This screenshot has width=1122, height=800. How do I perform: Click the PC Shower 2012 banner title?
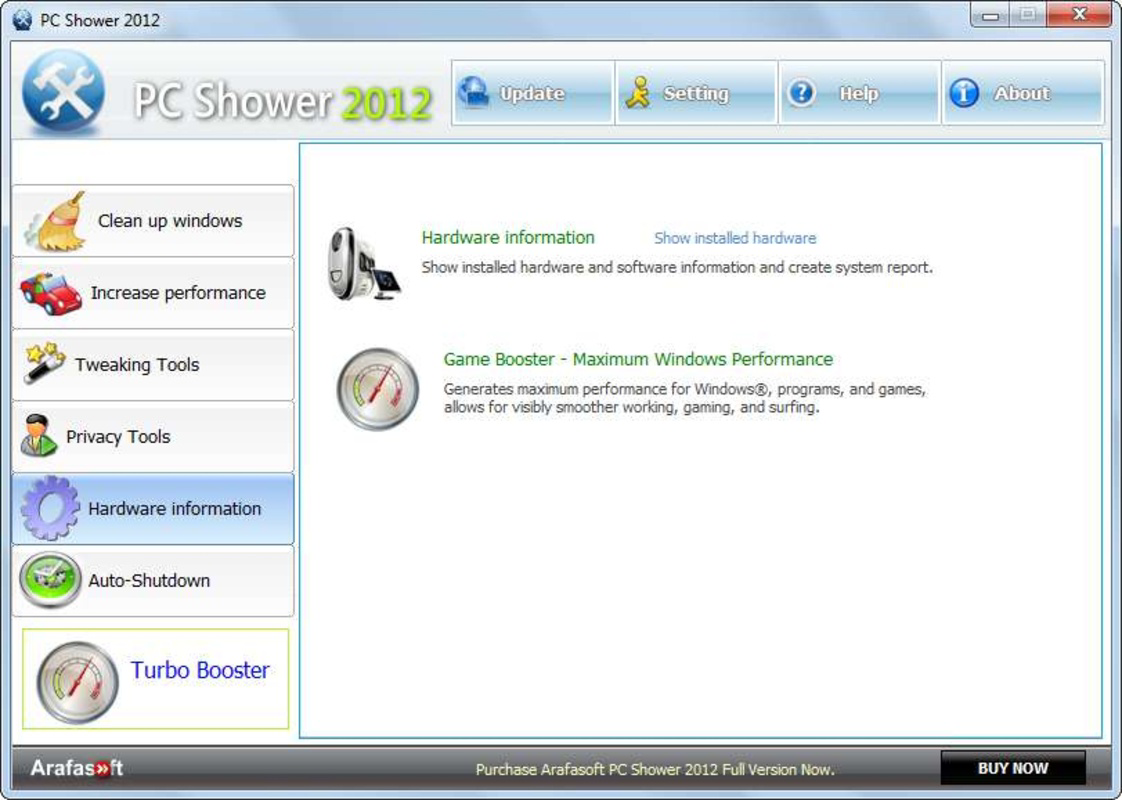click(283, 100)
